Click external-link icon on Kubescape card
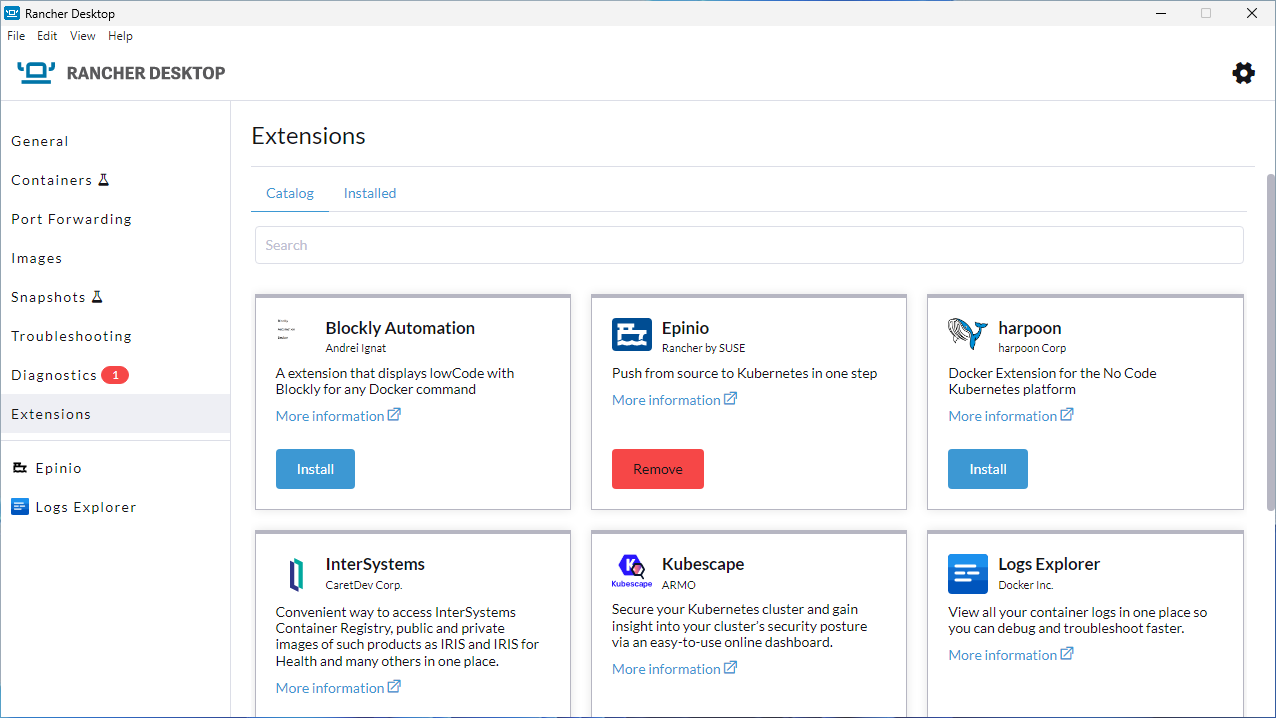Viewport: 1276px width, 718px height. click(x=730, y=668)
